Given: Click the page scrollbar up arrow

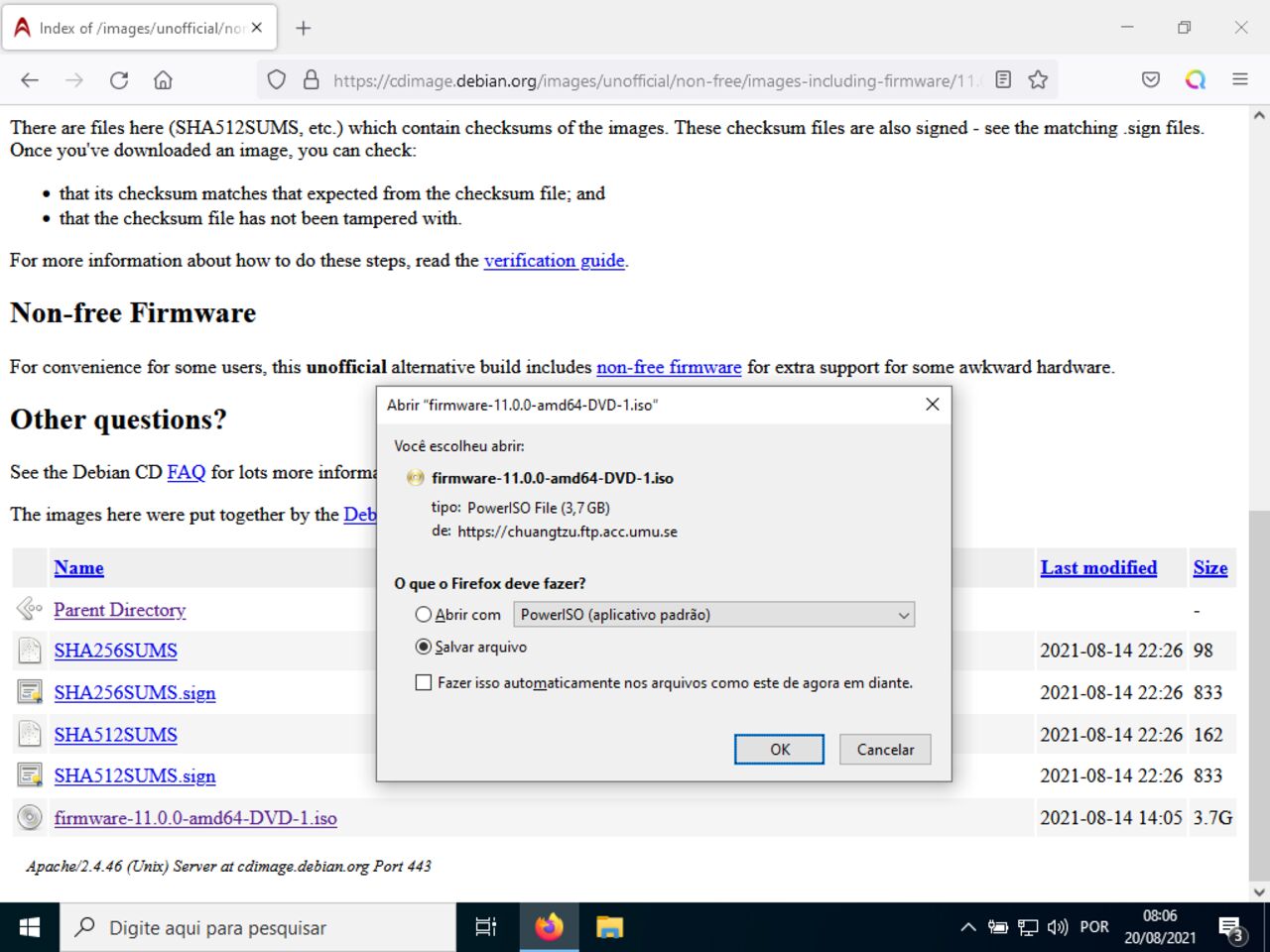Looking at the screenshot, I should coord(1259,116).
